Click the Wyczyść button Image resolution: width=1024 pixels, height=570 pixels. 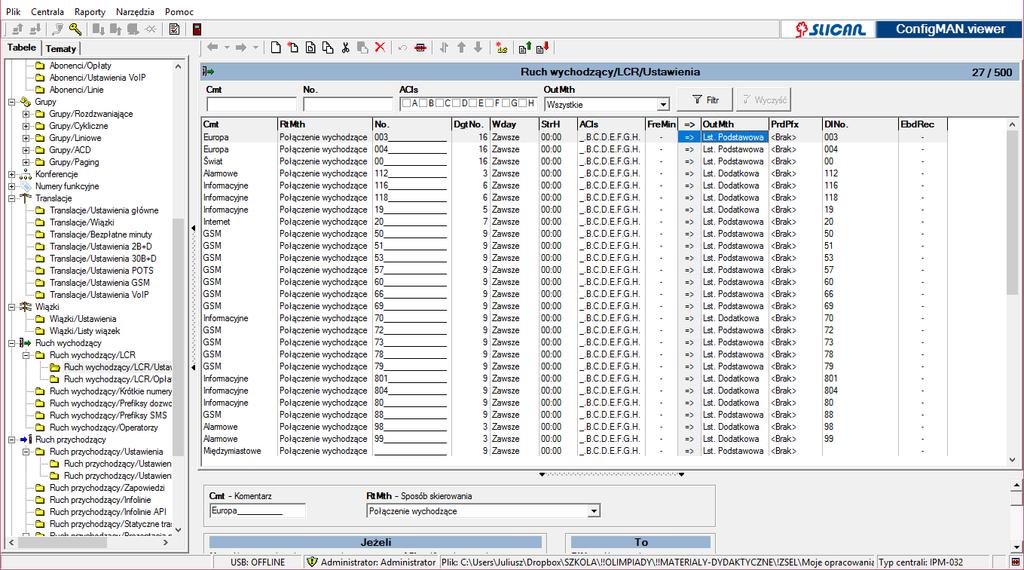click(764, 100)
